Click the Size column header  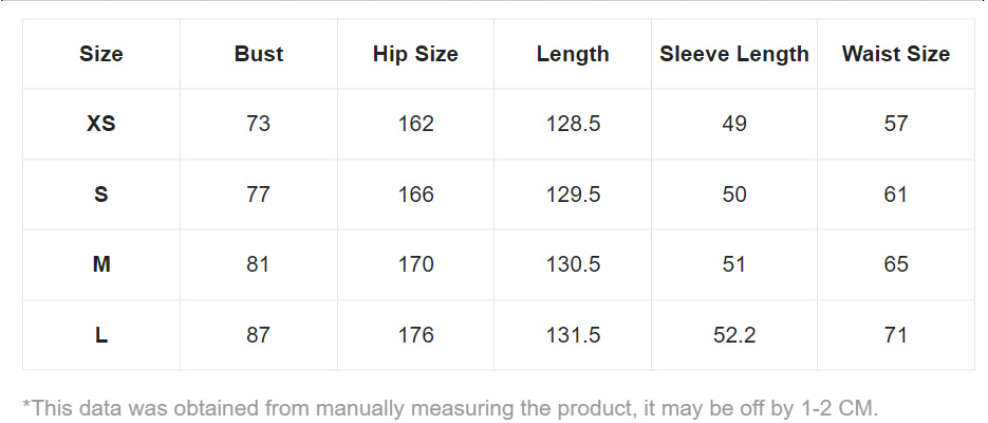click(x=101, y=54)
